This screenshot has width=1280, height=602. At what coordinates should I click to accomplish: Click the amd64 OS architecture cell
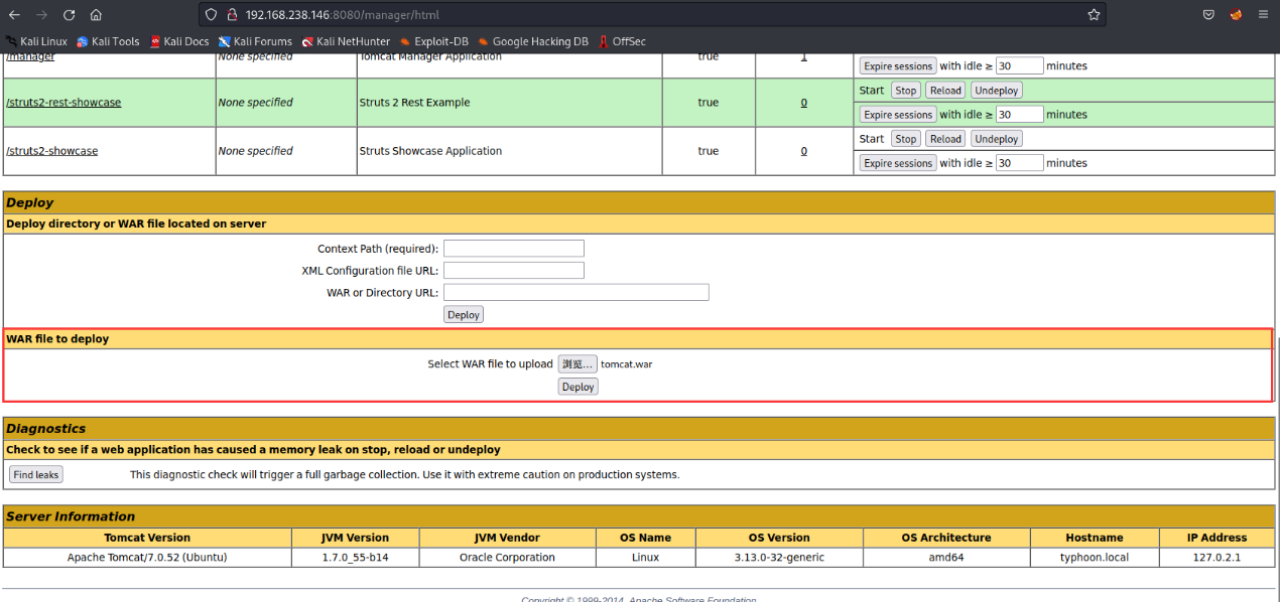click(944, 557)
